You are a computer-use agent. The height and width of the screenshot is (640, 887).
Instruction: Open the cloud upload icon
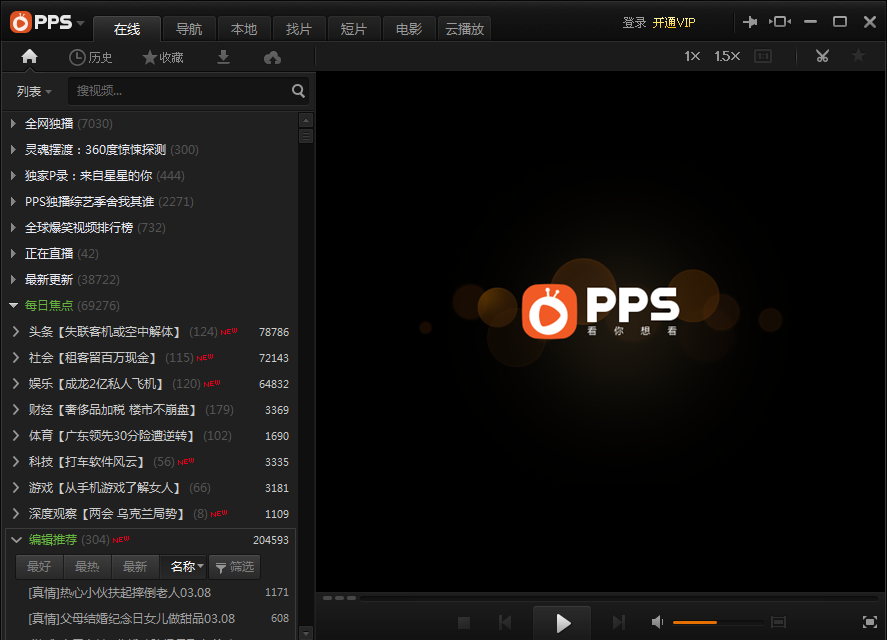point(272,58)
